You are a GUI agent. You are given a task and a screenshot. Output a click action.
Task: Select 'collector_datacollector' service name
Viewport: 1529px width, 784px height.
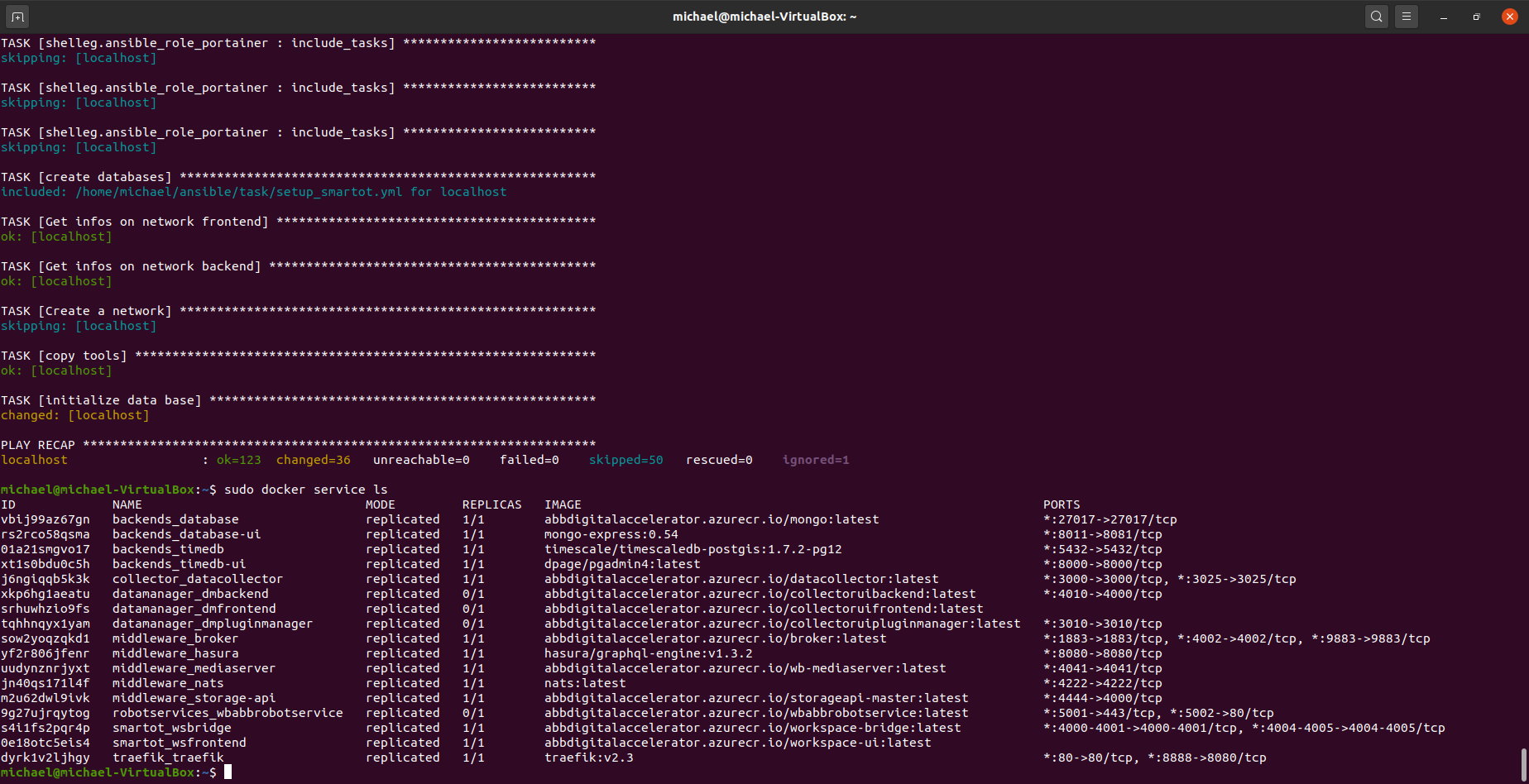tap(198, 579)
